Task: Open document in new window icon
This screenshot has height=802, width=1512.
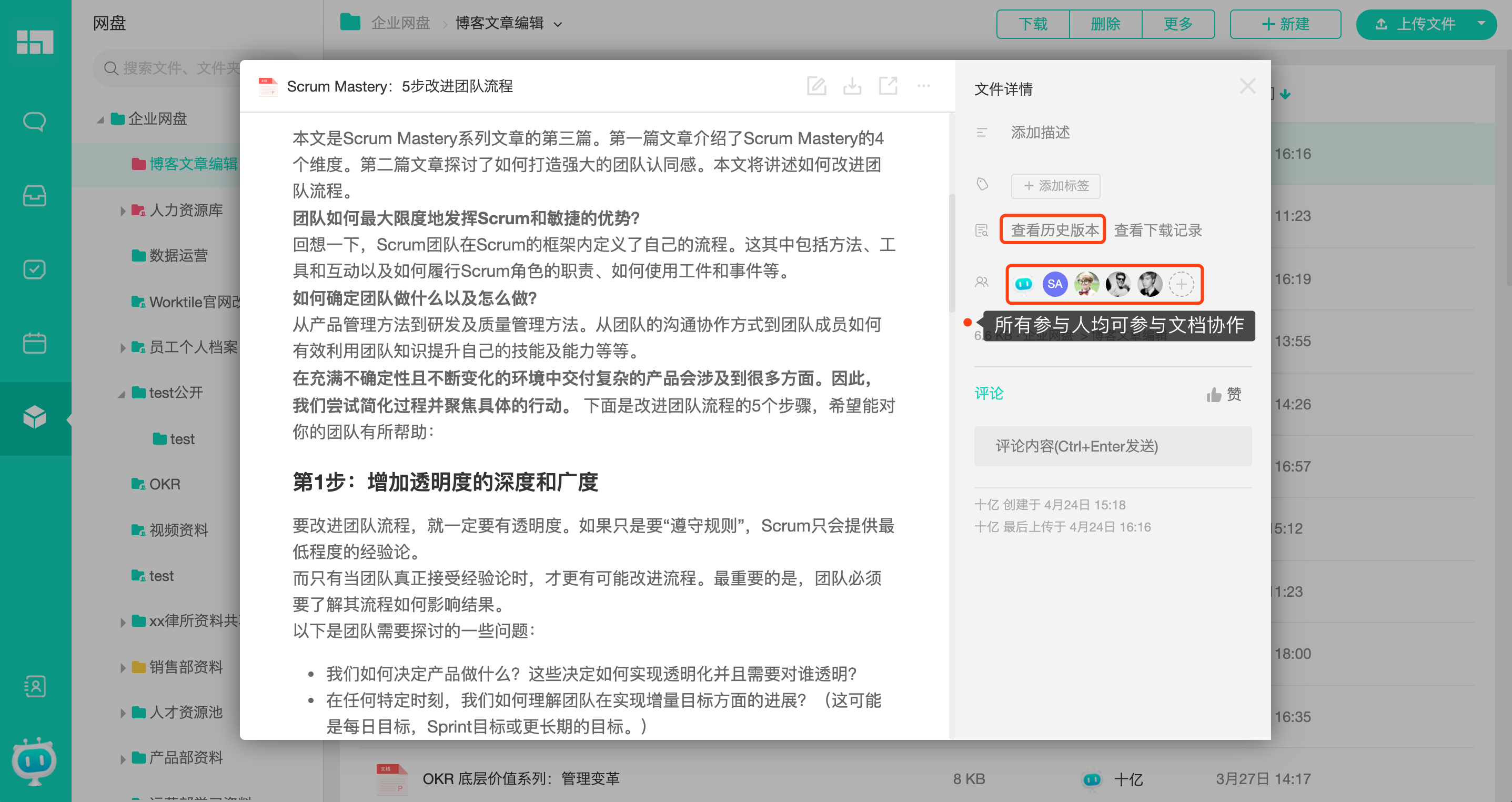Action: pyautogui.click(x=888, y=86)
